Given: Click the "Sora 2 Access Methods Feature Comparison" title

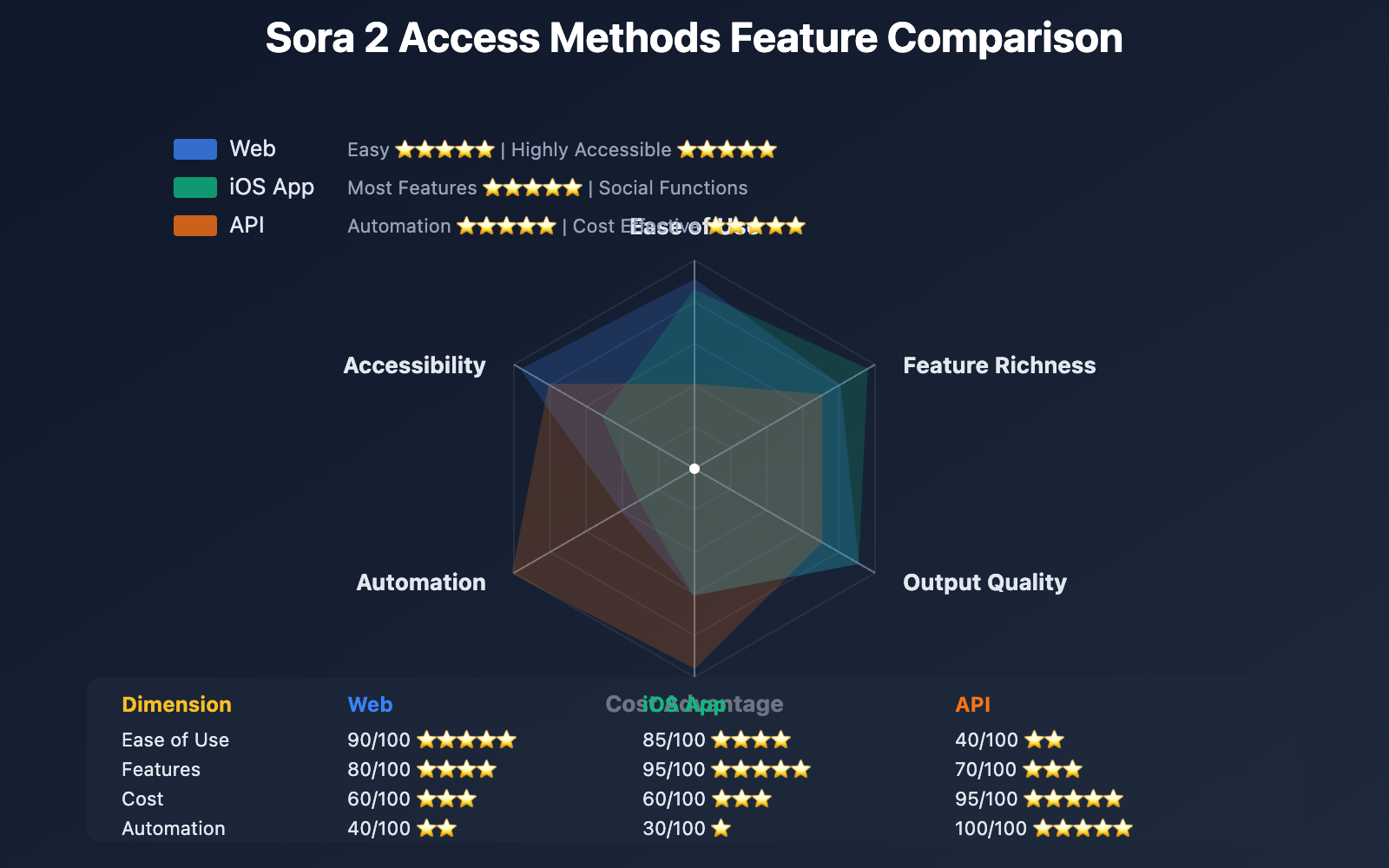Looking at the screenshot, I should pyautogui.click(x=694, y=38).
